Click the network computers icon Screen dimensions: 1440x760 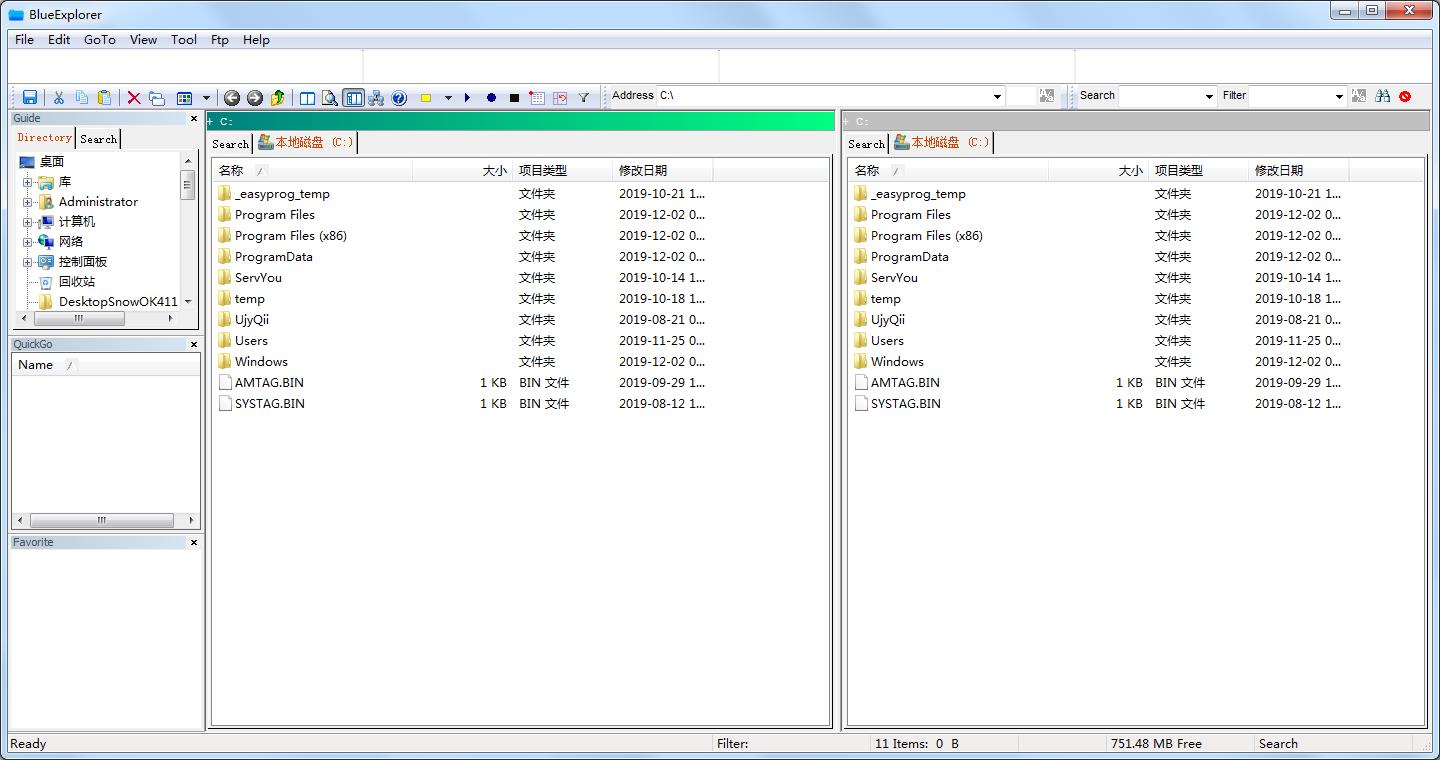point(376,97)
